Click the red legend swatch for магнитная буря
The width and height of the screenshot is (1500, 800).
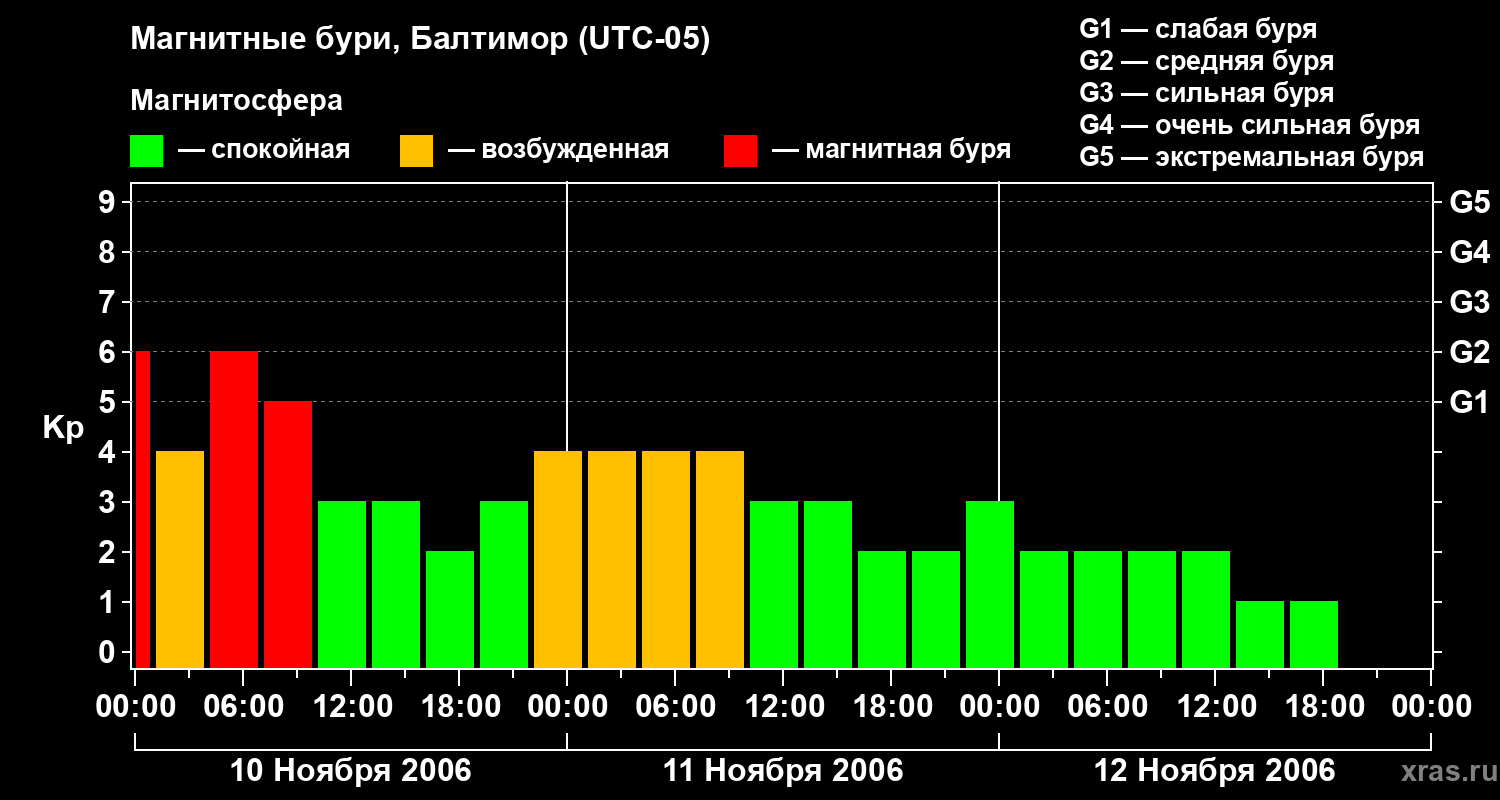pyautogui.click(x=741, y=151)
